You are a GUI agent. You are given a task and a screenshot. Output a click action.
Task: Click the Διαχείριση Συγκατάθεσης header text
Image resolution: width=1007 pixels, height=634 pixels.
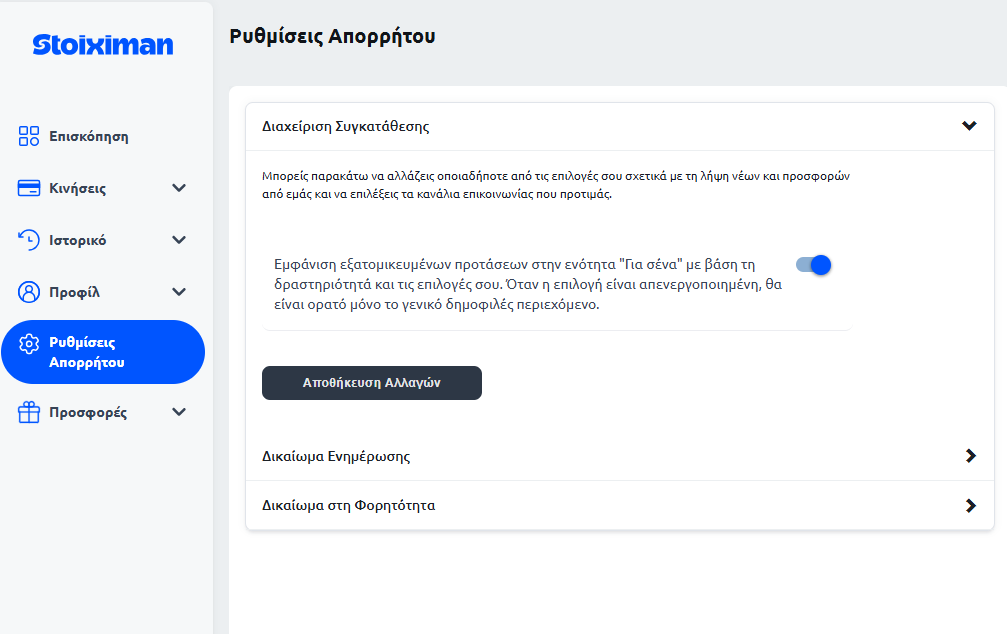tap(346, 127)
